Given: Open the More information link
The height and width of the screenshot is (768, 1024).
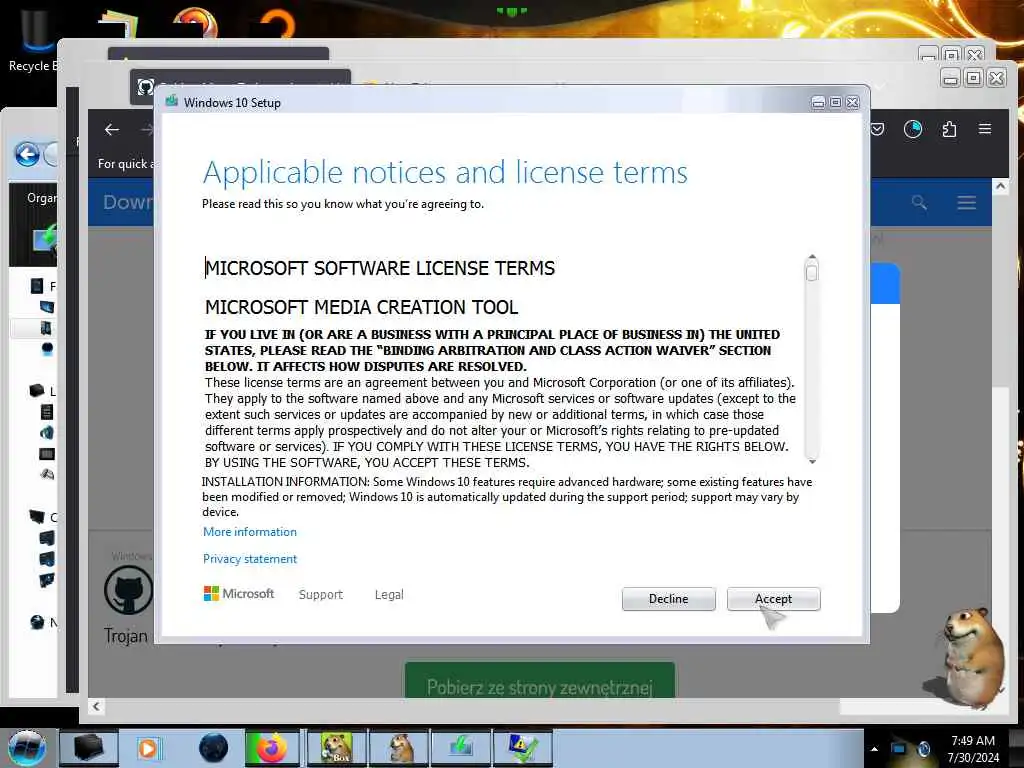Looking at the screenshot, I should pos(249,532).
